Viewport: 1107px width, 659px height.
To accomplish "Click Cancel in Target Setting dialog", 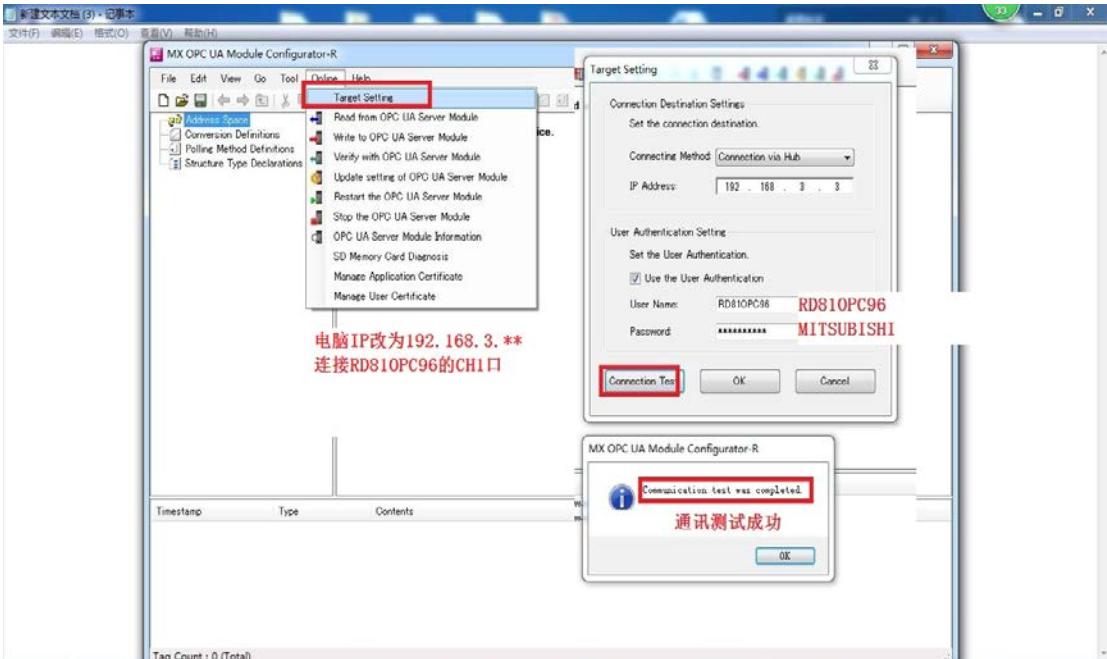I will tap(834, 381).
